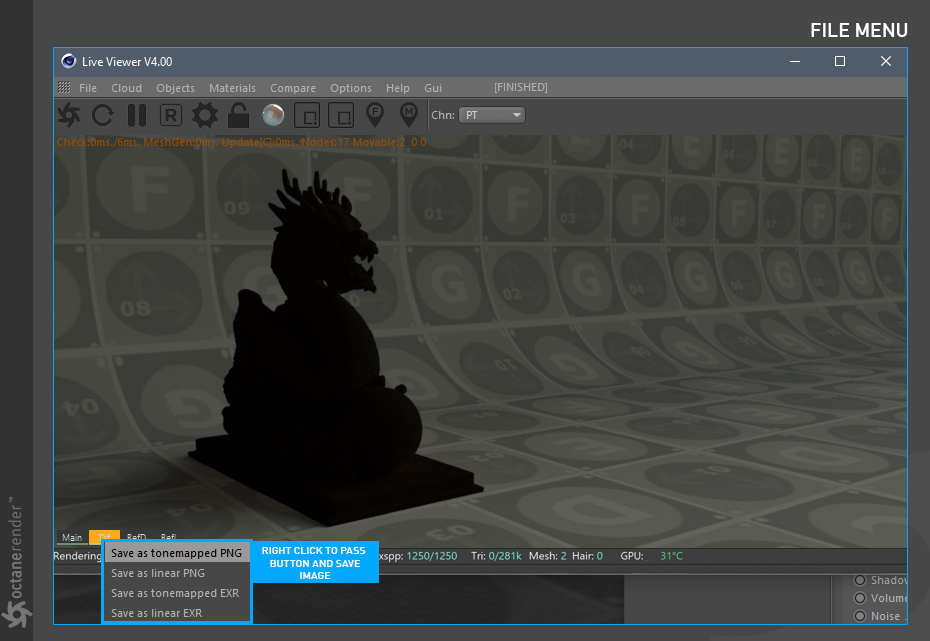Select the first render region square icon
The height and width of the screenshot is (641, 930).
point(307,115)
